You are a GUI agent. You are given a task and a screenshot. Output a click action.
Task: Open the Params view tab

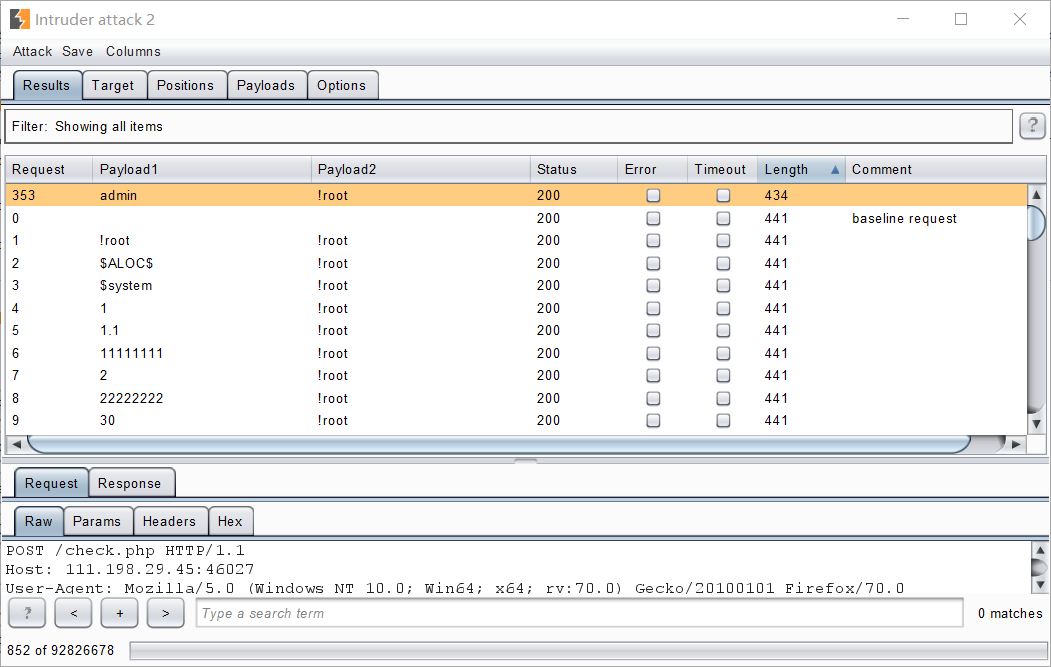pyautogui.click(x=97, y=521)
